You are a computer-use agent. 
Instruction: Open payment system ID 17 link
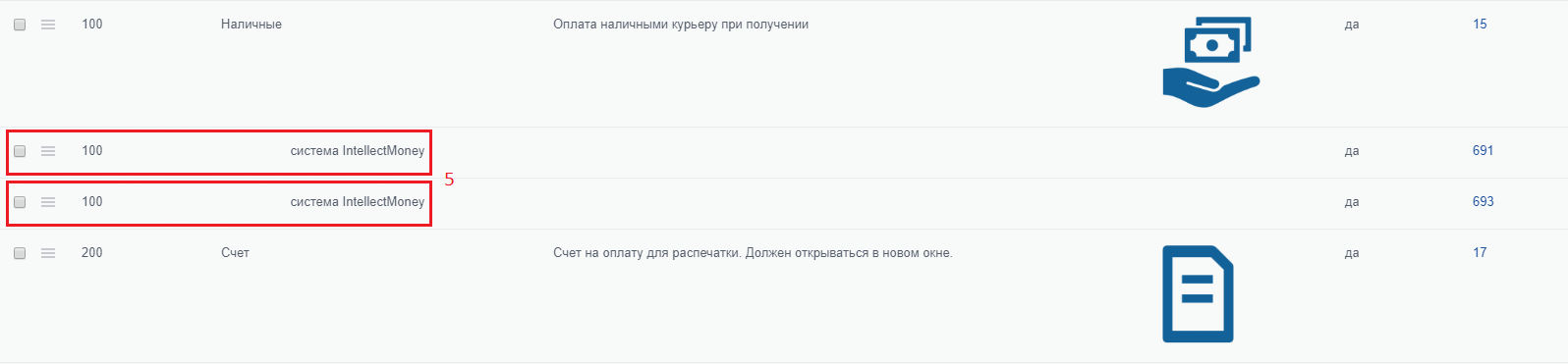(1480, 253)
